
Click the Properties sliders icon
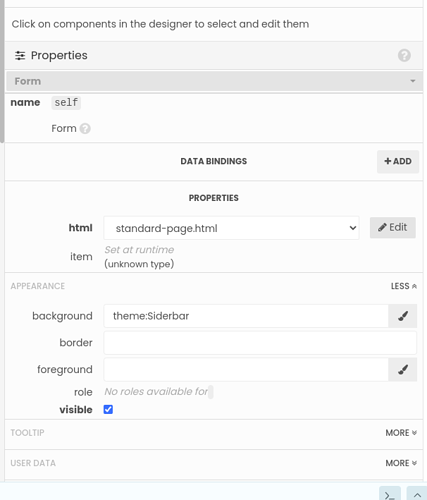coord(20,56)
